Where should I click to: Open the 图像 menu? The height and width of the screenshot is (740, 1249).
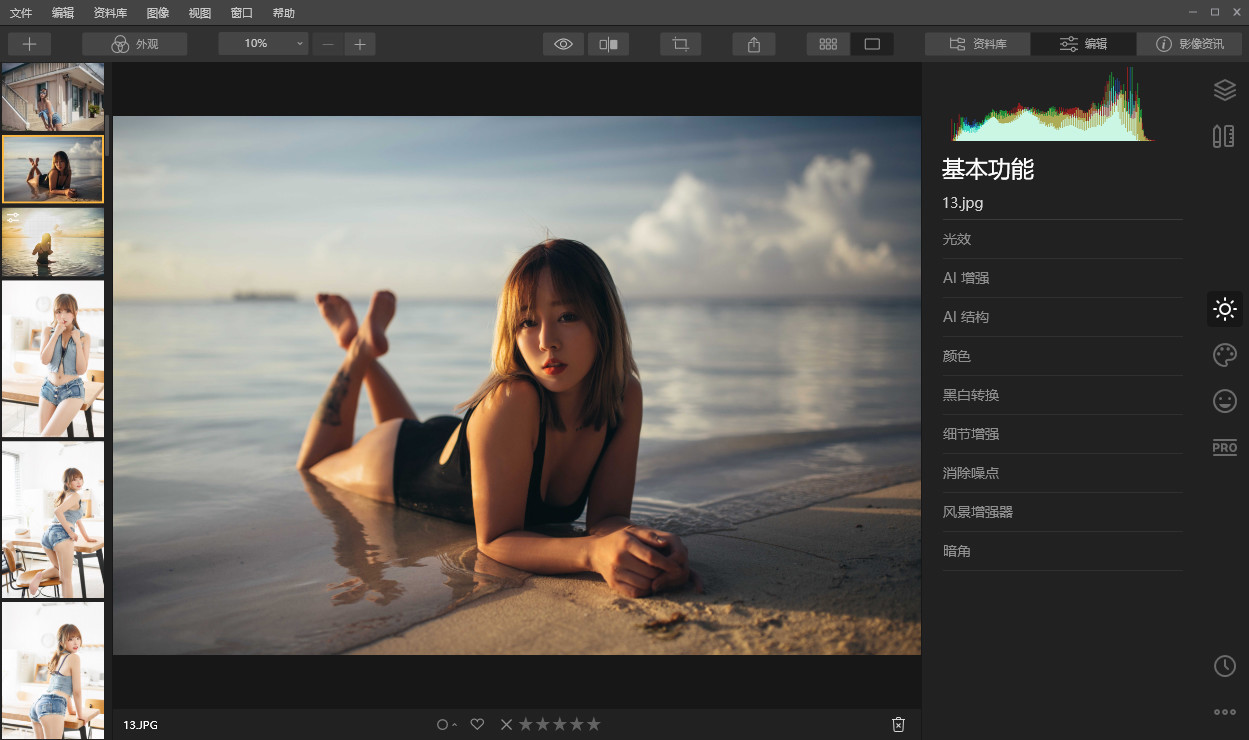[157, 13]
